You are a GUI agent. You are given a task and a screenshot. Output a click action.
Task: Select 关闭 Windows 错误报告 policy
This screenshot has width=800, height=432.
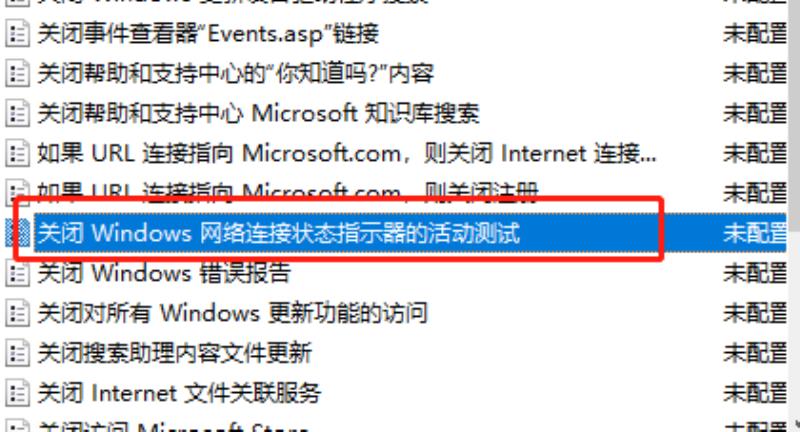[164, 273]
